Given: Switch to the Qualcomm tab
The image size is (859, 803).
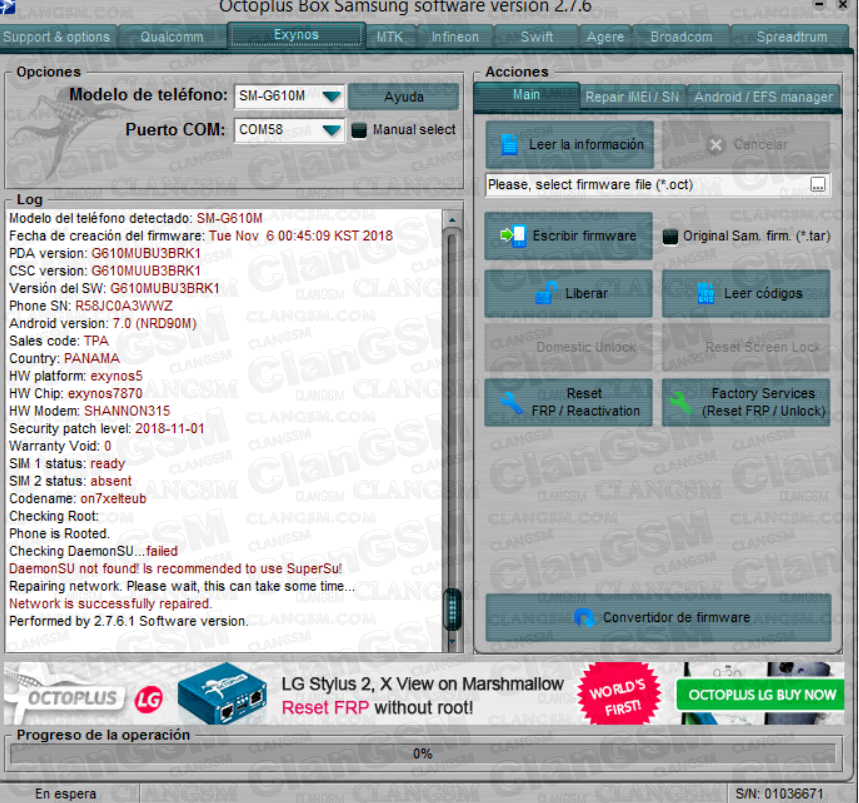Looking at the screenshot, I should (172, 37).
